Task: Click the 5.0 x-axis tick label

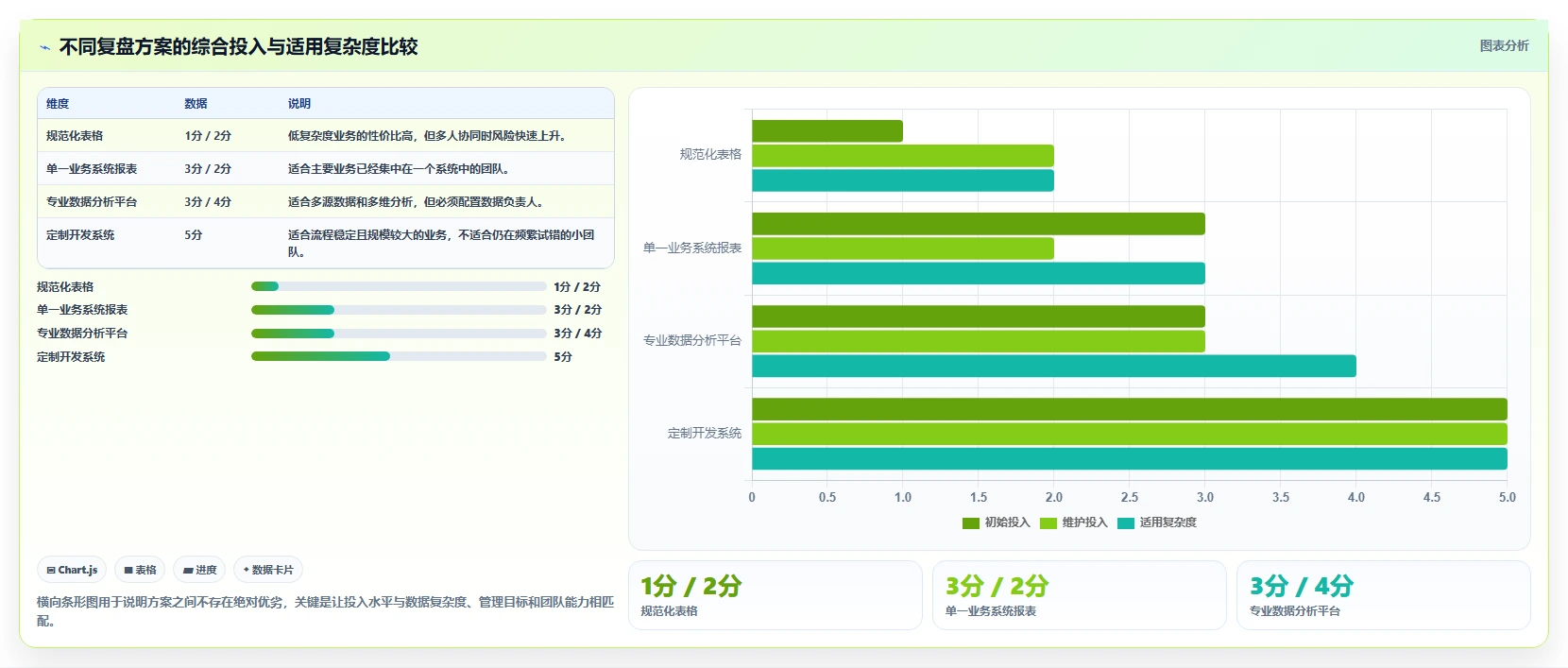Action: pos(1508,497)
